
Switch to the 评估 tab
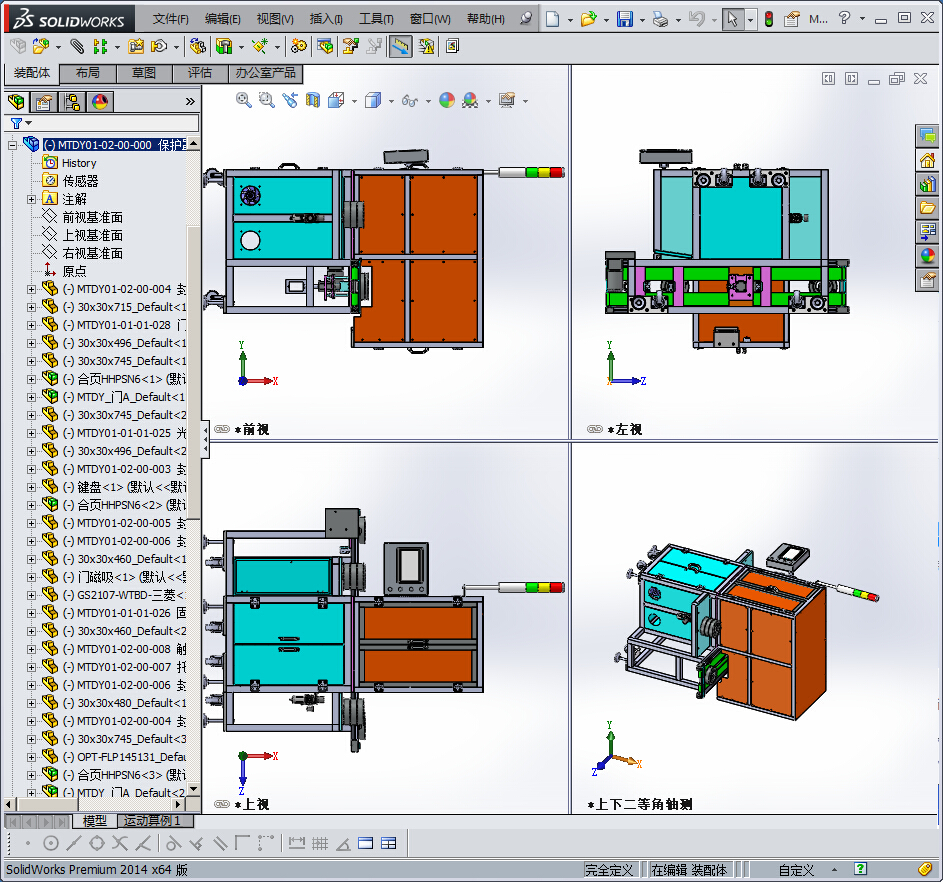pos(200,73)
